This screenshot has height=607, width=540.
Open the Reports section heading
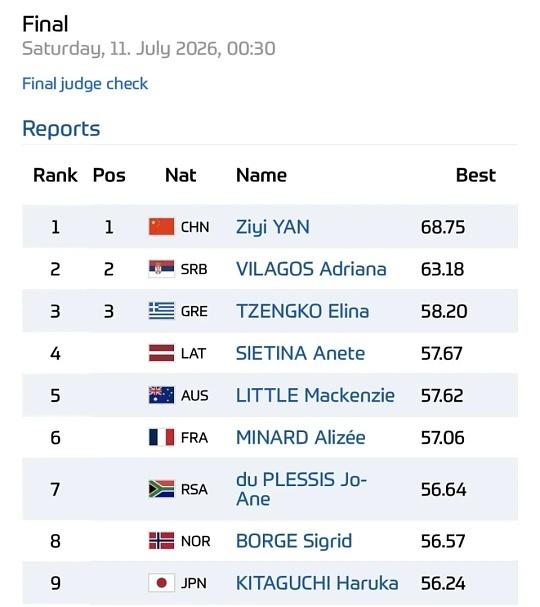point(61,129)
